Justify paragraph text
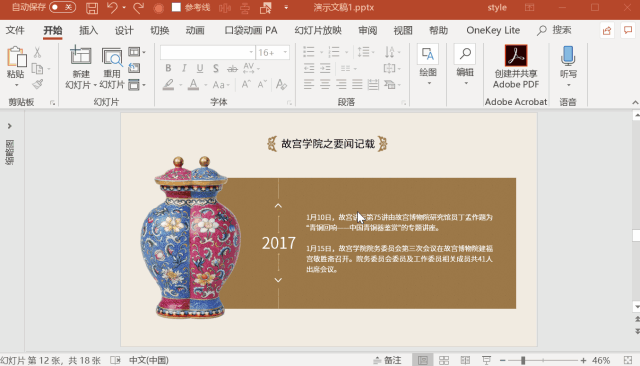Image resolution: width=640 pixels, height=366 pixels. [x=357, y=84]
